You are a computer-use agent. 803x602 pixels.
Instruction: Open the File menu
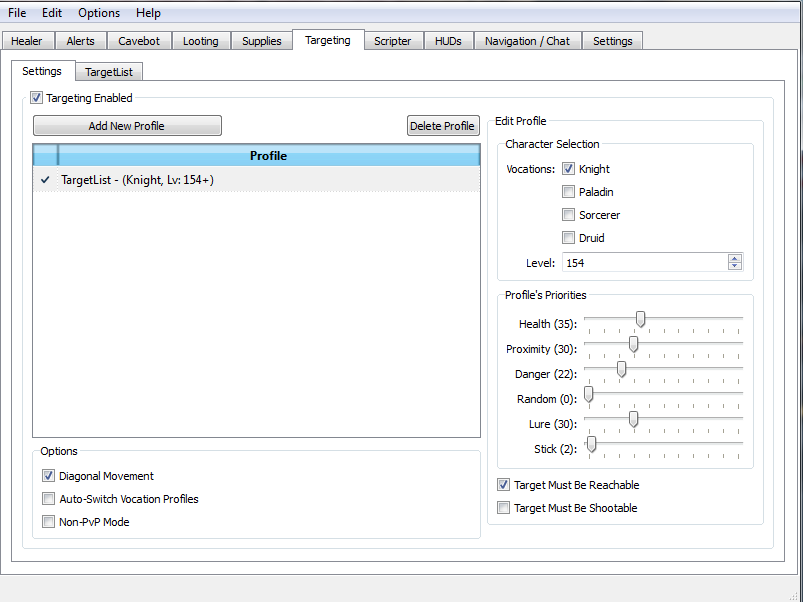tap(17, 13)
